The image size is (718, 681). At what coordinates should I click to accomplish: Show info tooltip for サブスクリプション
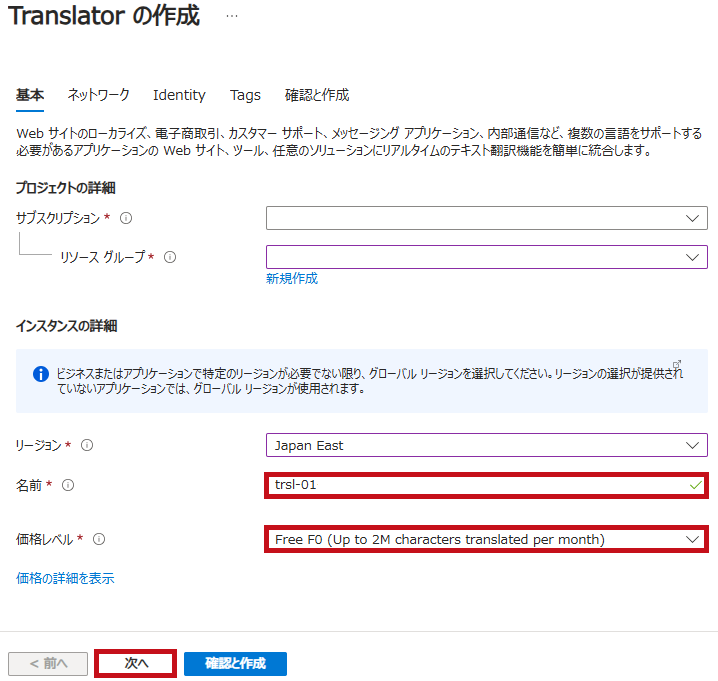126,218
